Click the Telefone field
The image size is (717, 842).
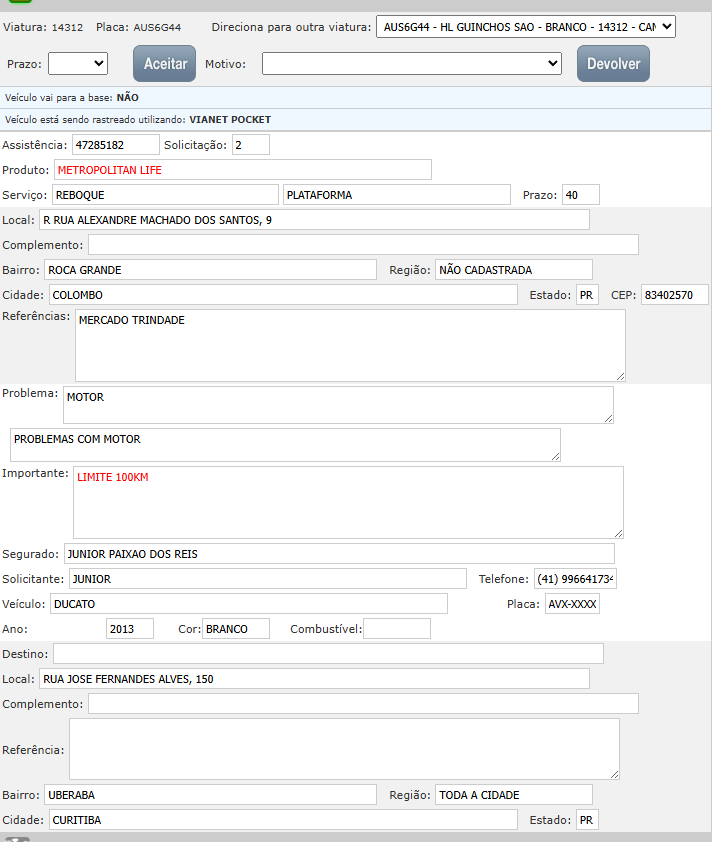[x=575, y=579]
